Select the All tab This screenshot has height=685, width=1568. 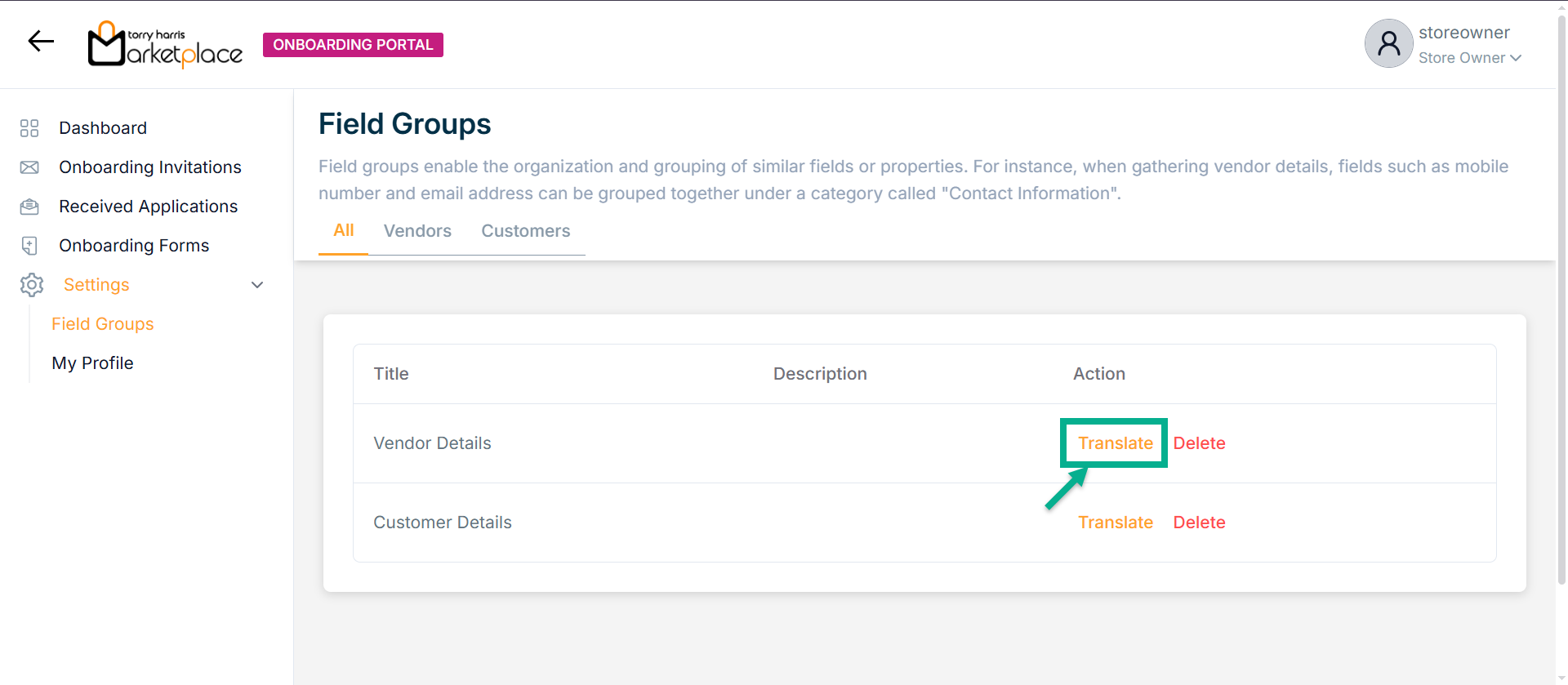[344, 230]
